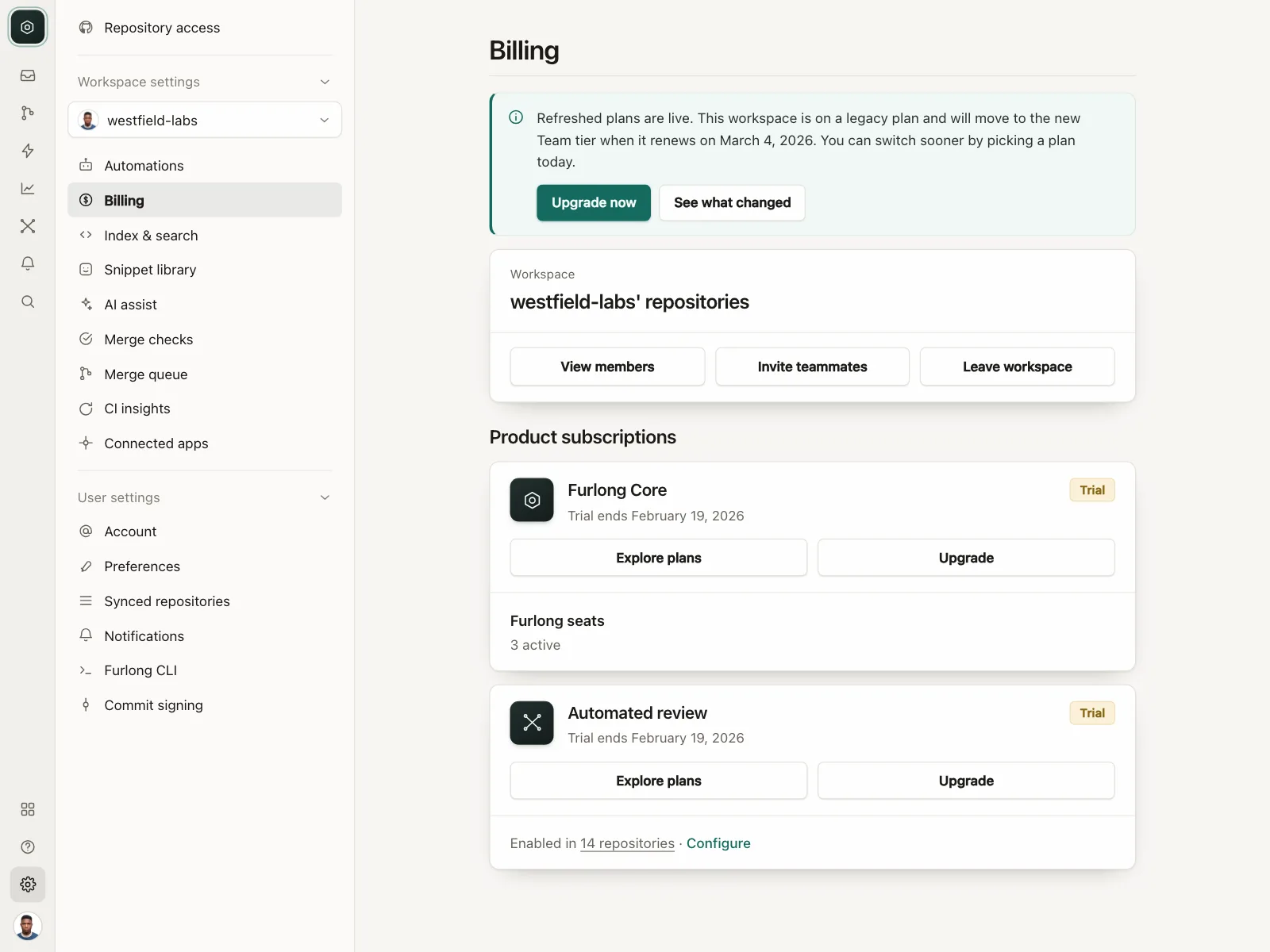Open Commit signing settings
The width and height of the screenshot is (1270, 952).
point(205,705)
